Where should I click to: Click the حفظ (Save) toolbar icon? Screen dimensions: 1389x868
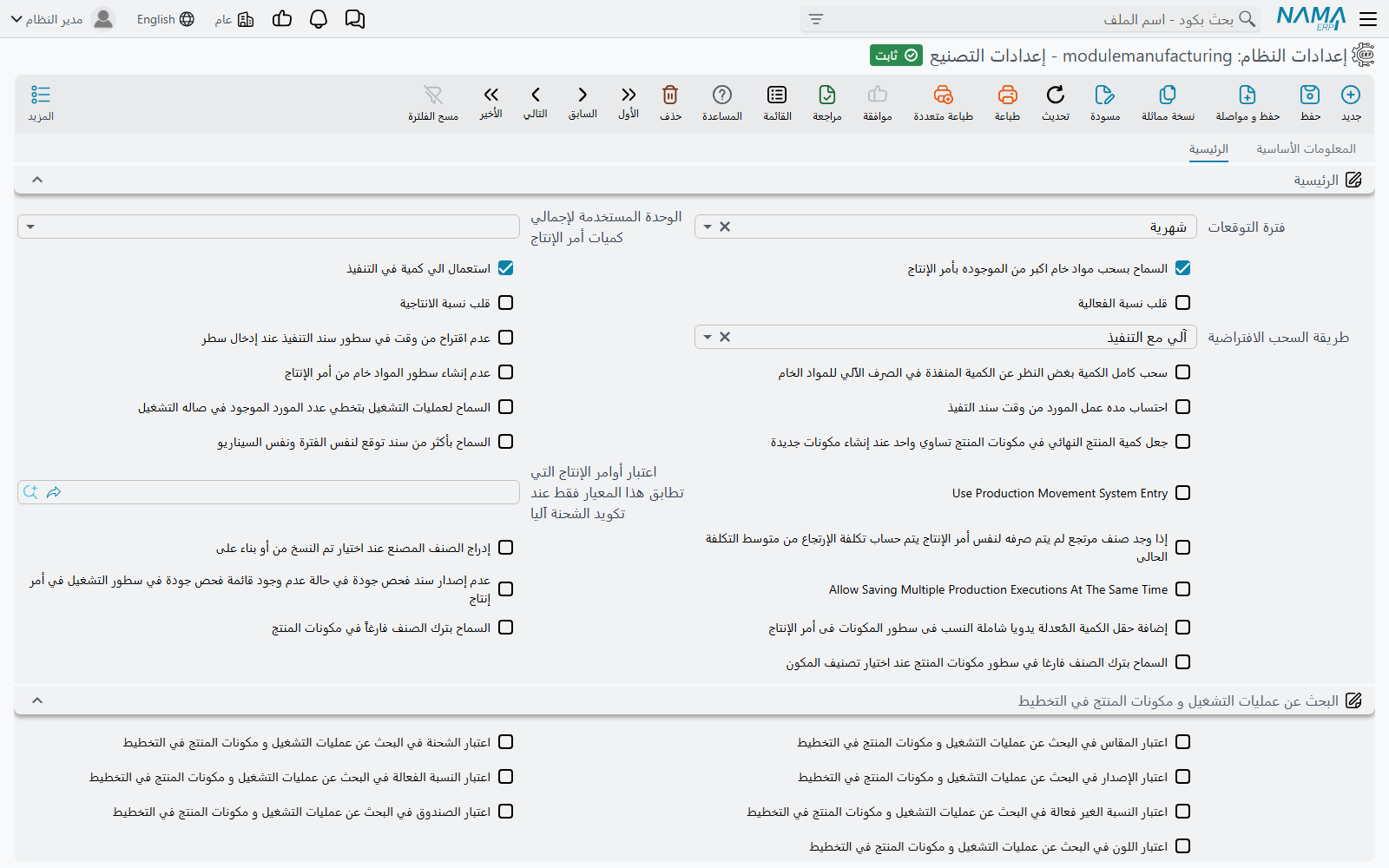1310,95
